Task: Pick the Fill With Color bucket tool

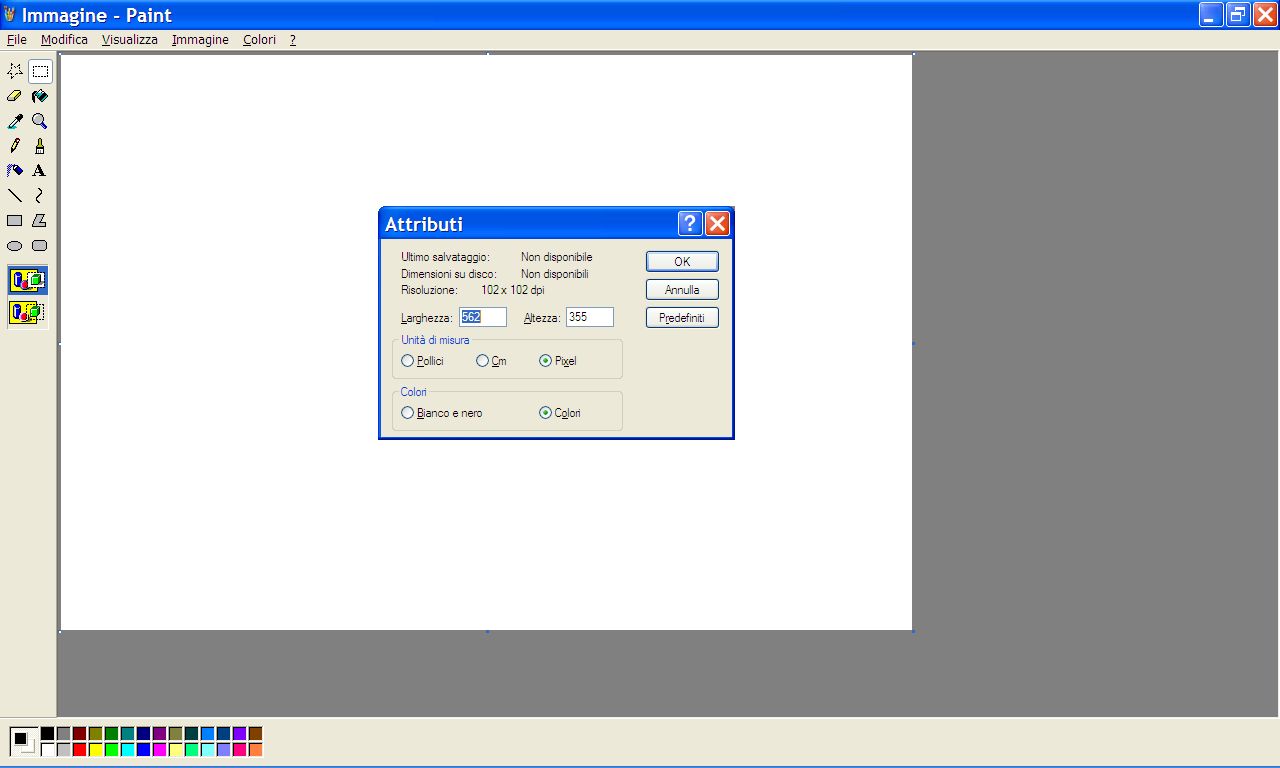Action: (40, 96)
